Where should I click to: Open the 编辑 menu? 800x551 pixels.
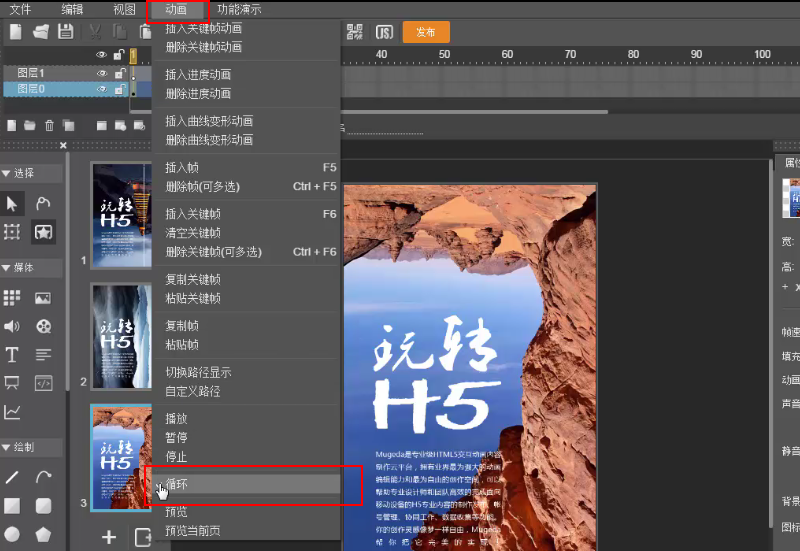coord(72,9)
